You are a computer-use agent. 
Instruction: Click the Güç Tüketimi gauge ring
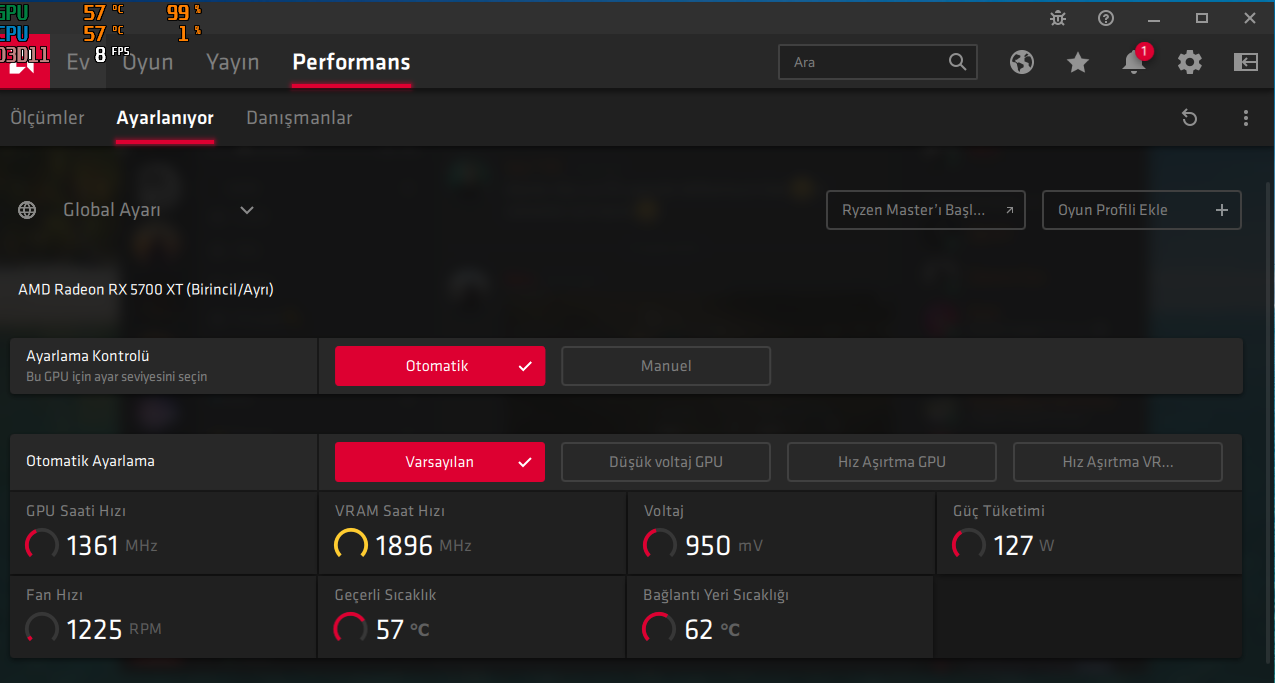point(969,545)
